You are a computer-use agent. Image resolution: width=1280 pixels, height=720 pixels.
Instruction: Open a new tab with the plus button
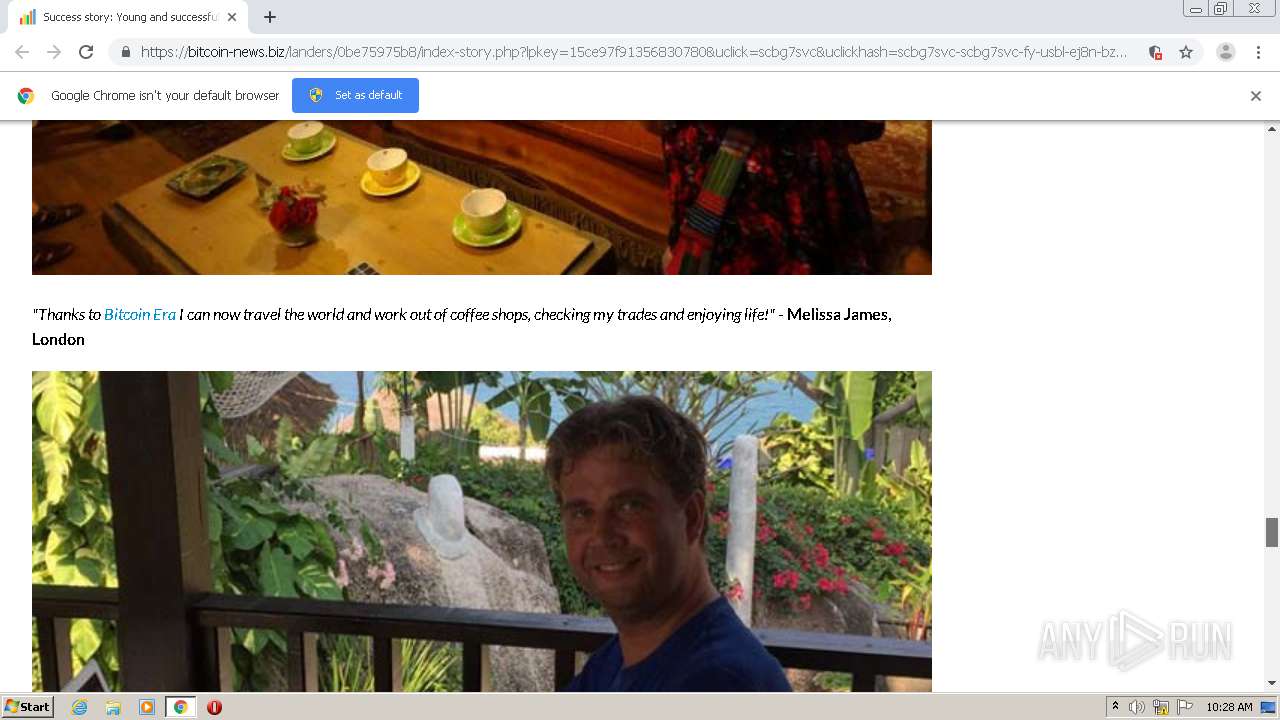point(270,17)
